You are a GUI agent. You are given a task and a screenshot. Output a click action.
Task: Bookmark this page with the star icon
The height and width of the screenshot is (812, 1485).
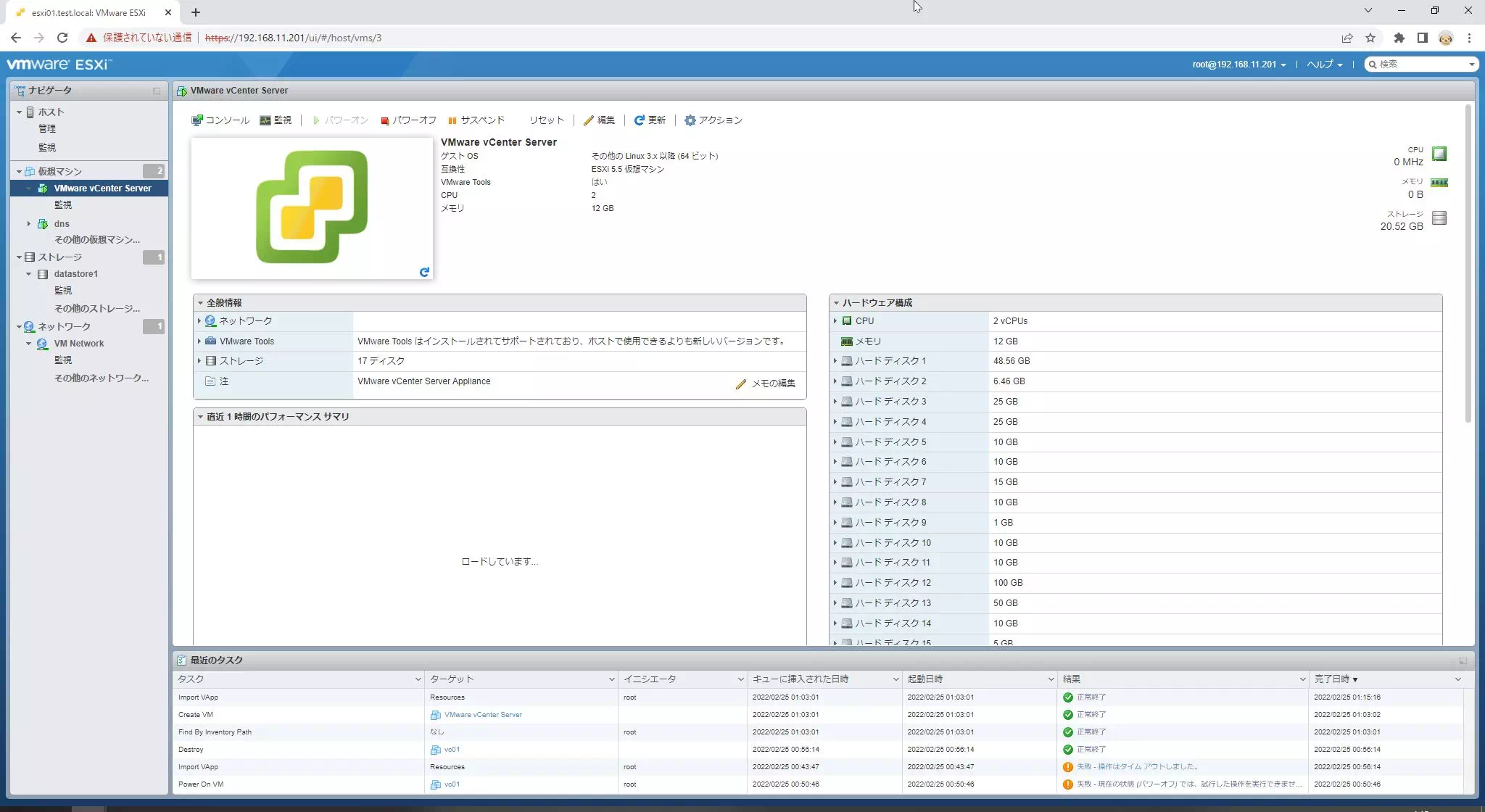(x=1370, y=38)
